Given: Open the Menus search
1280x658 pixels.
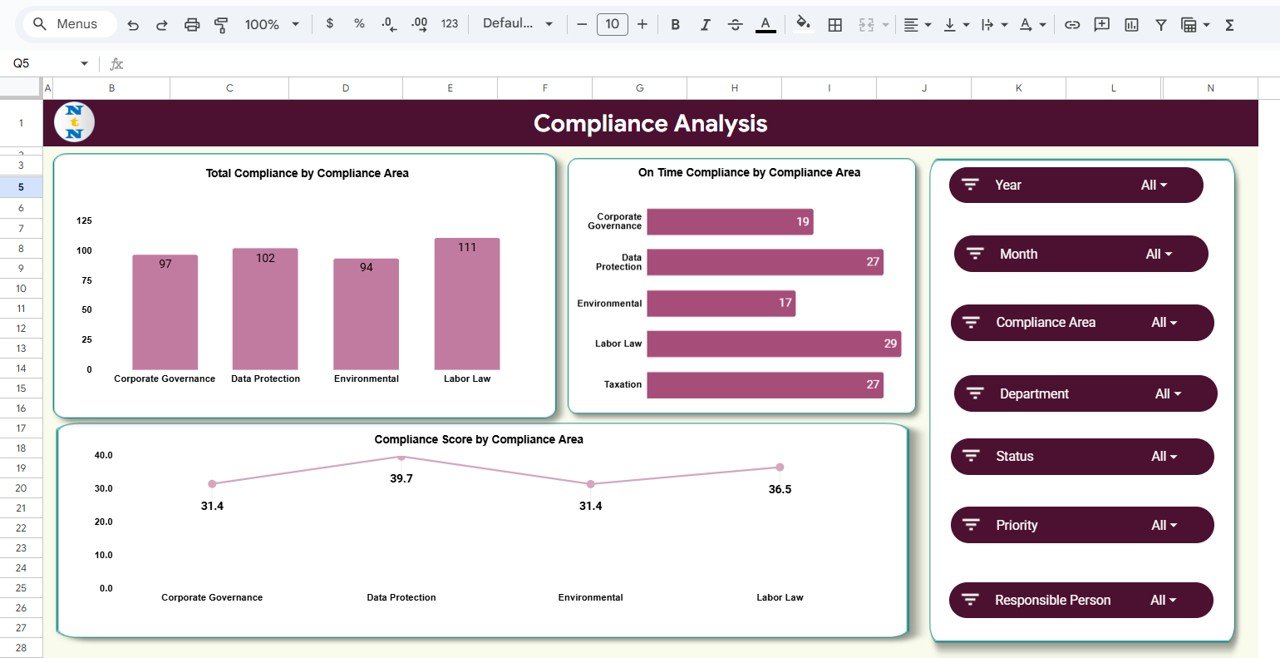Looking at the screenshot, I should (67, 22).
